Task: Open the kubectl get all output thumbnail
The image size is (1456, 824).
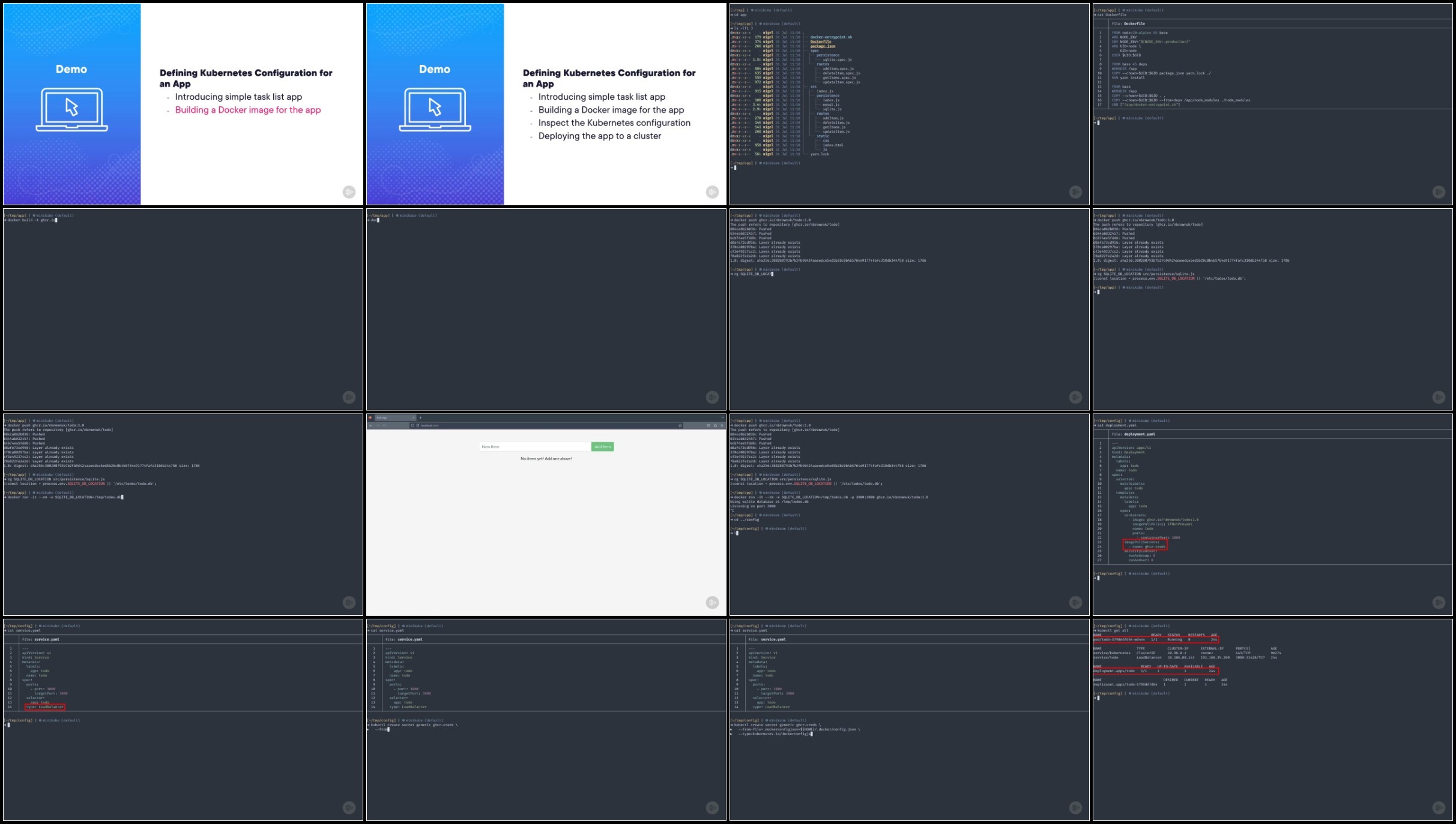Action: click(x=1272, y=720)
